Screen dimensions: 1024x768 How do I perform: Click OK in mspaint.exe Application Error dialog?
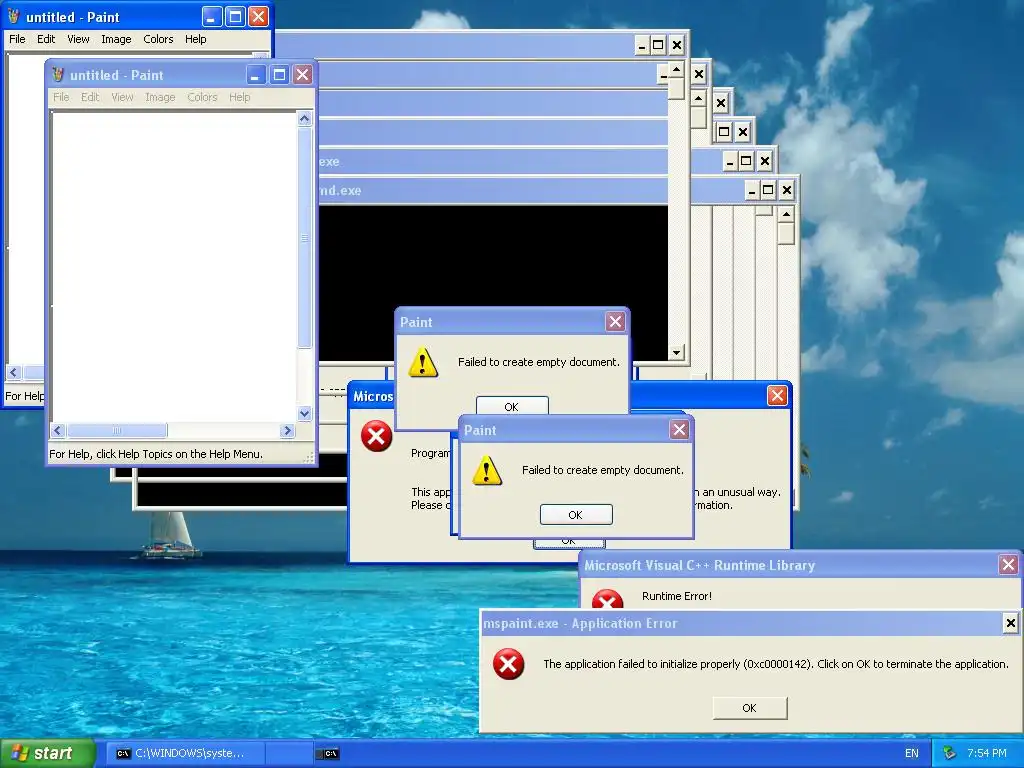coord(749,708)
